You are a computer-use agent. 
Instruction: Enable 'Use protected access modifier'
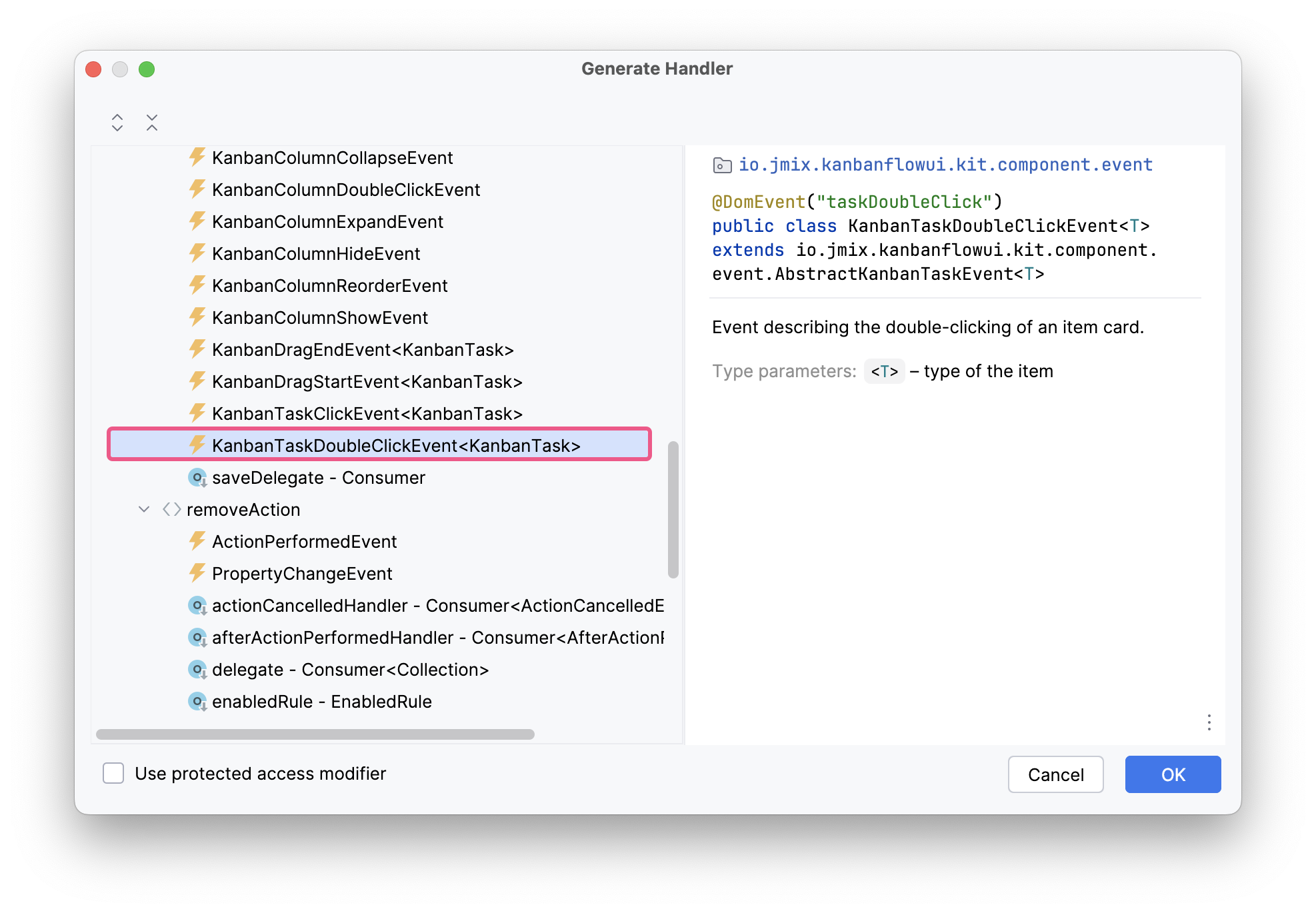113,773
